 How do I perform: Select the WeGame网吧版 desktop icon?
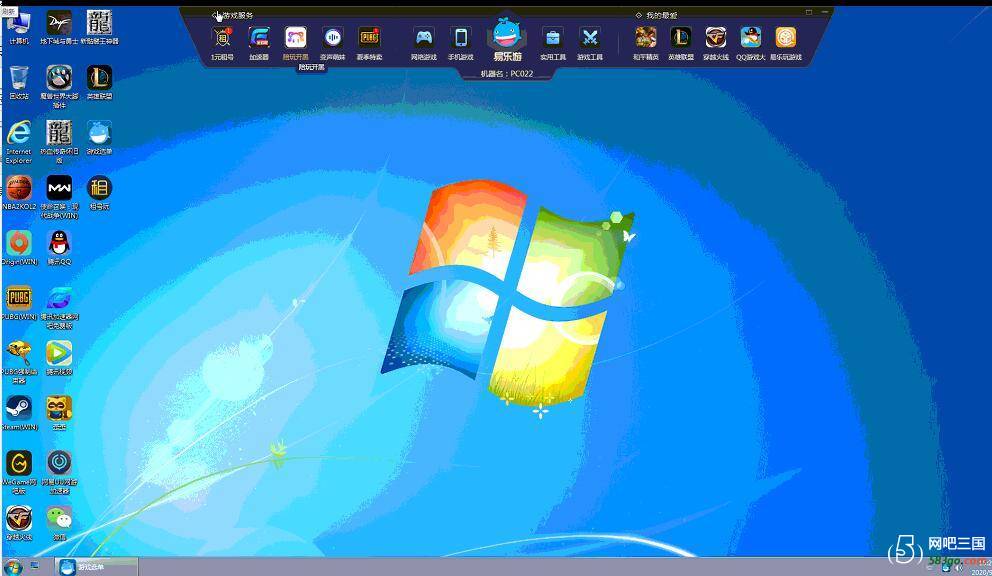point(19,472)
